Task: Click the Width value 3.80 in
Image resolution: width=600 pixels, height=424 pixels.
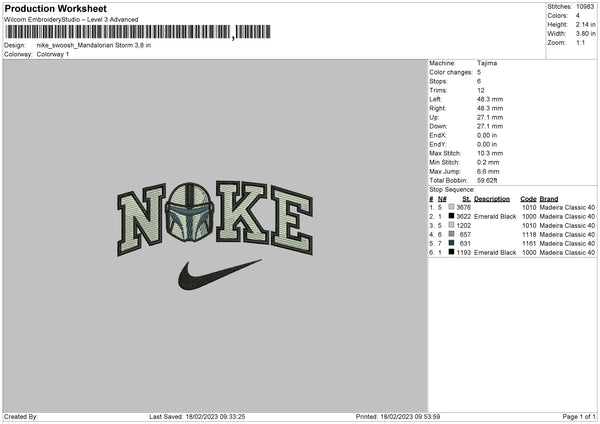Action: [585, 34]
